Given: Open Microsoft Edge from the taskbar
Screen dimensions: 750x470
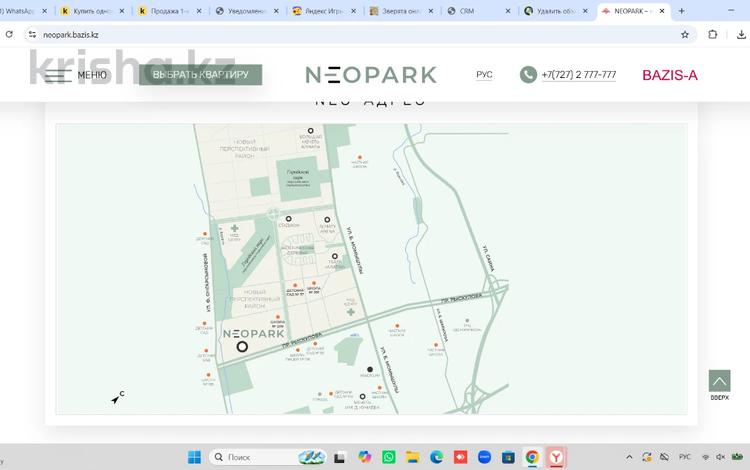Looking at the screenshot, I should (436, 457).
